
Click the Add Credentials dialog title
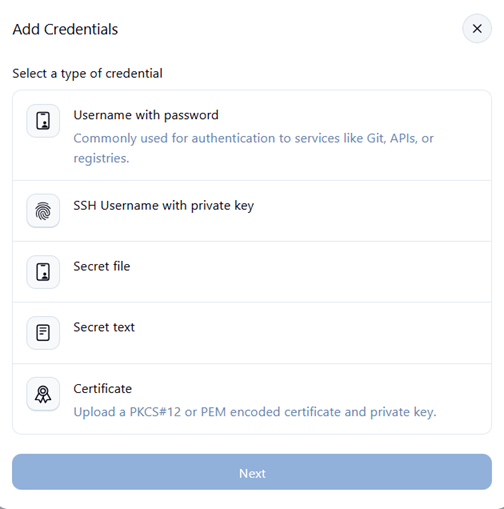click(65, 29)
